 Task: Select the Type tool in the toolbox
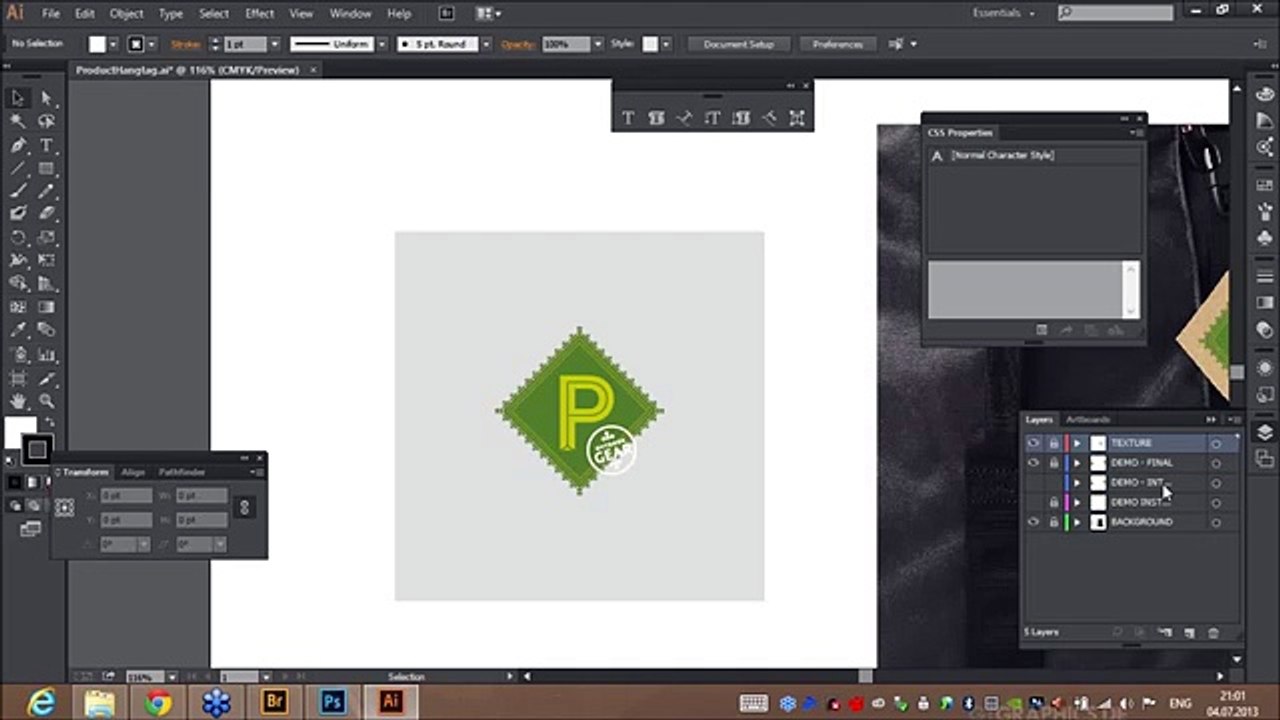click(x=46, y=145)
